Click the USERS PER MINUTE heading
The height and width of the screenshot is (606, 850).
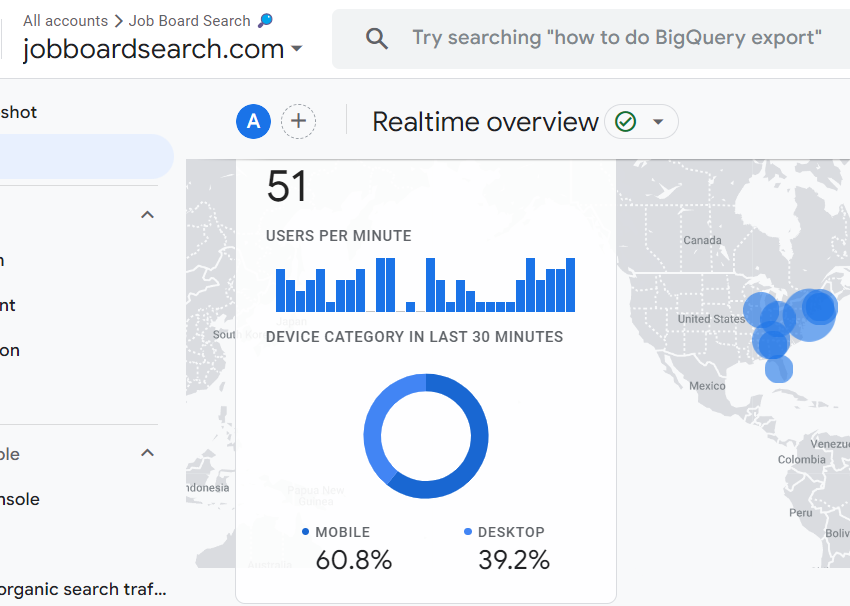338,236
